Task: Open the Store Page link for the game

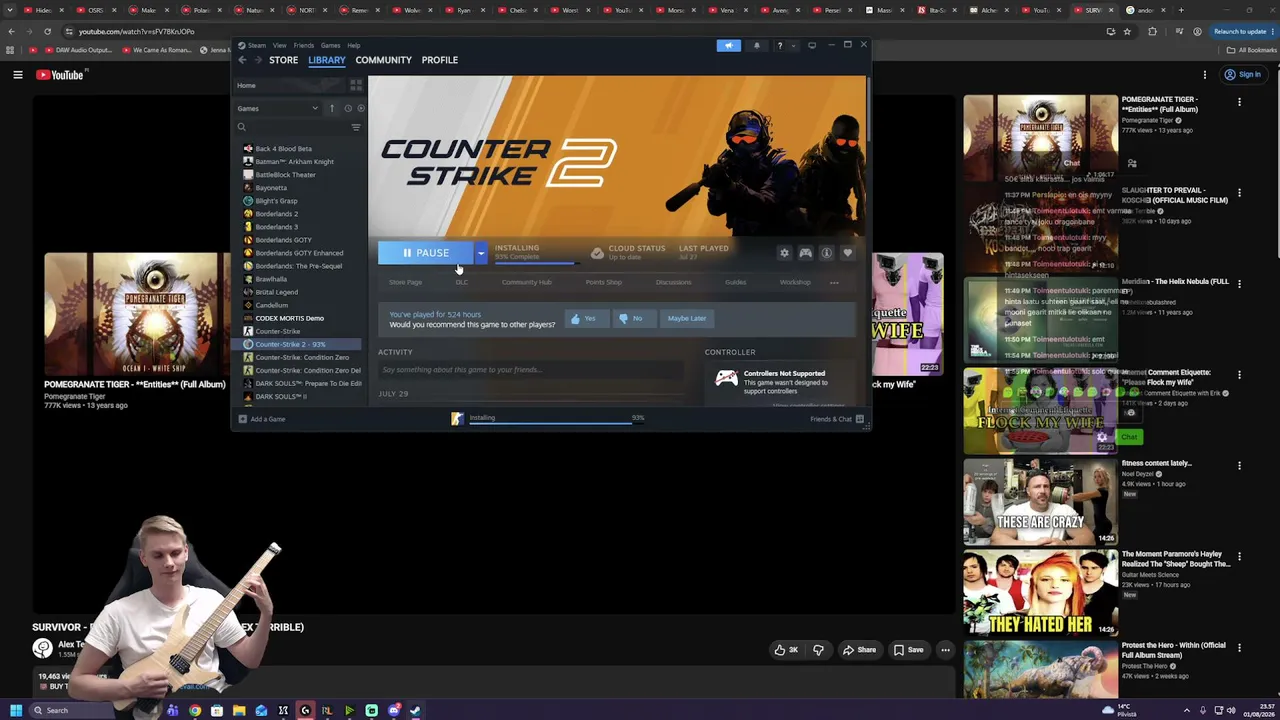Action: (405, 282)
